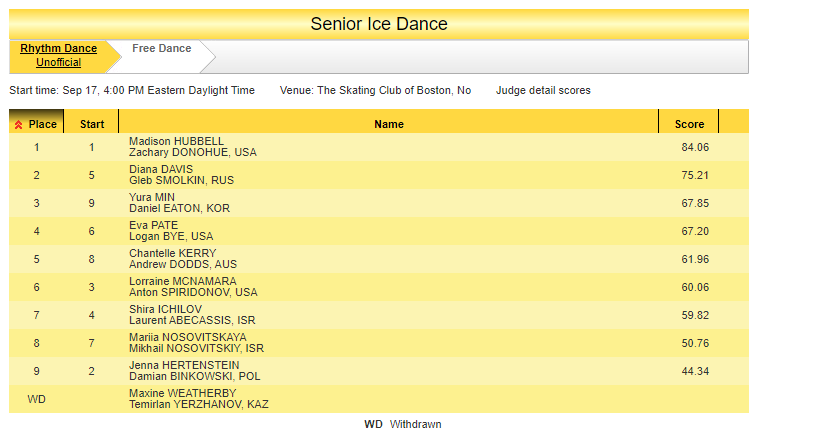Click the Place column header text

(x=43, y=124)
